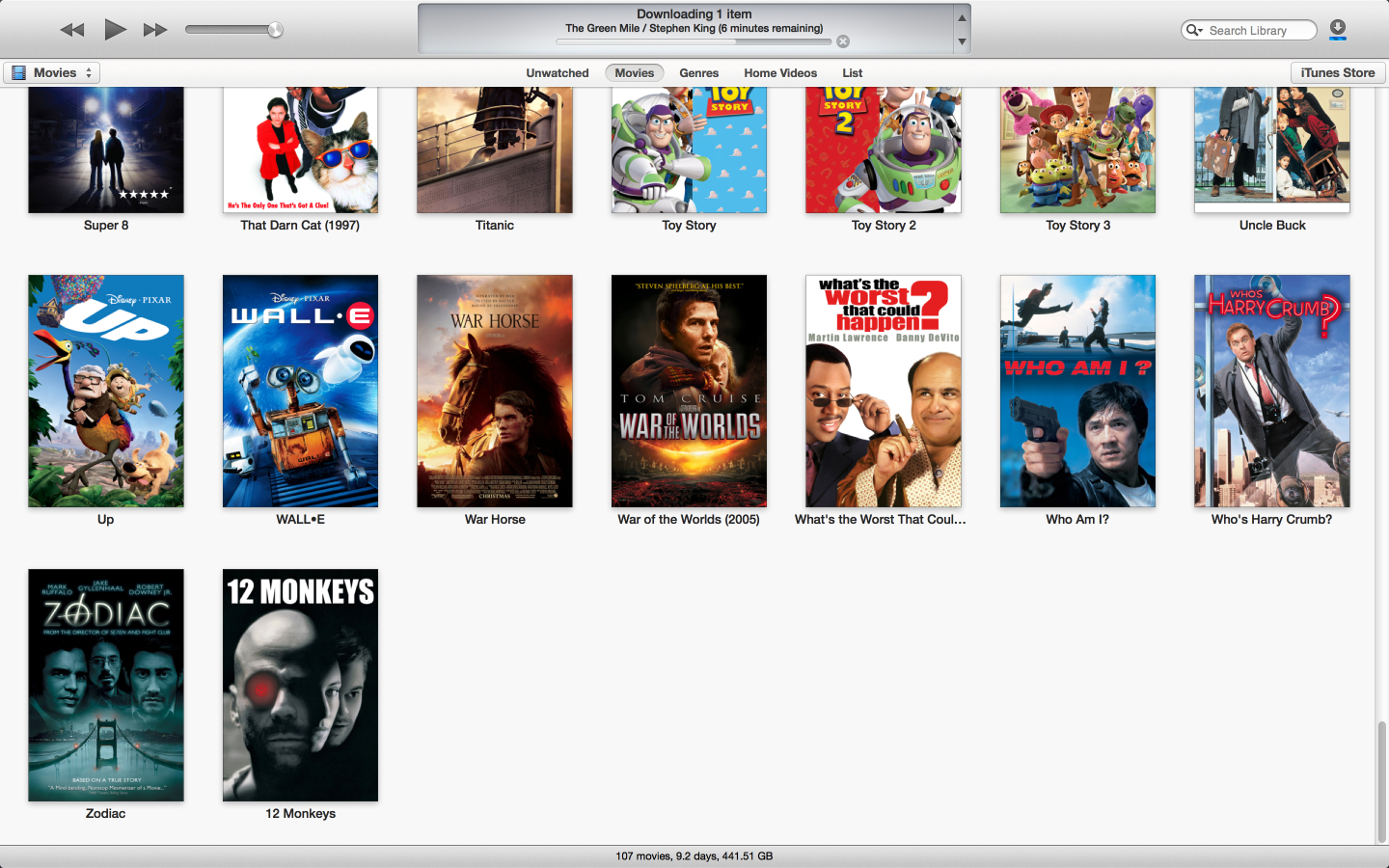This screenshot has width=1389, height=868.
Task: Adjust the volume slider knob
Action: (x=275, y=30)
